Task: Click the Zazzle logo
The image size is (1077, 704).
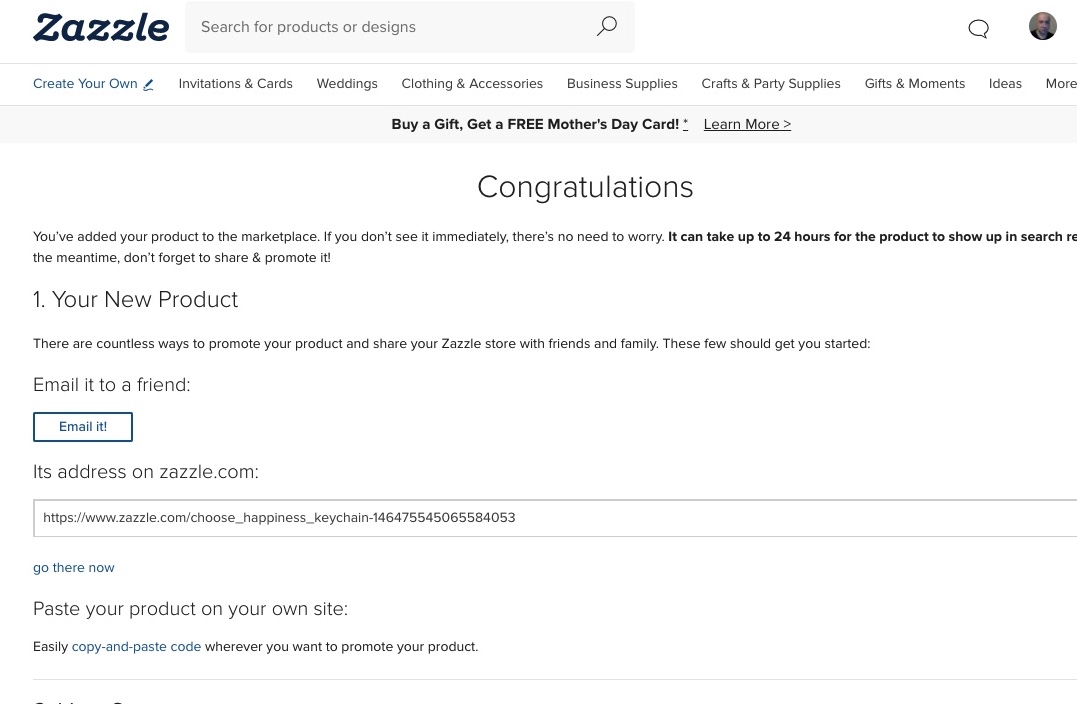Action: [101, 27]
